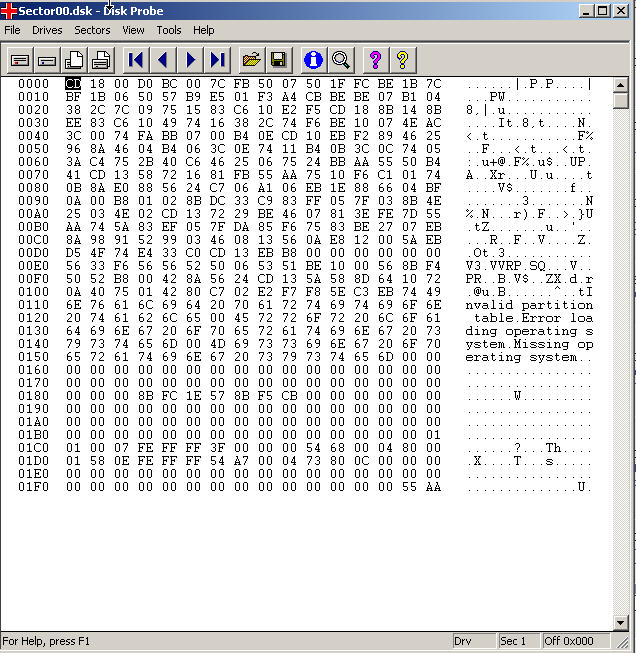Click the offset label 01C0
Viewport: 636px width, 653px height.
click(33, 448)
